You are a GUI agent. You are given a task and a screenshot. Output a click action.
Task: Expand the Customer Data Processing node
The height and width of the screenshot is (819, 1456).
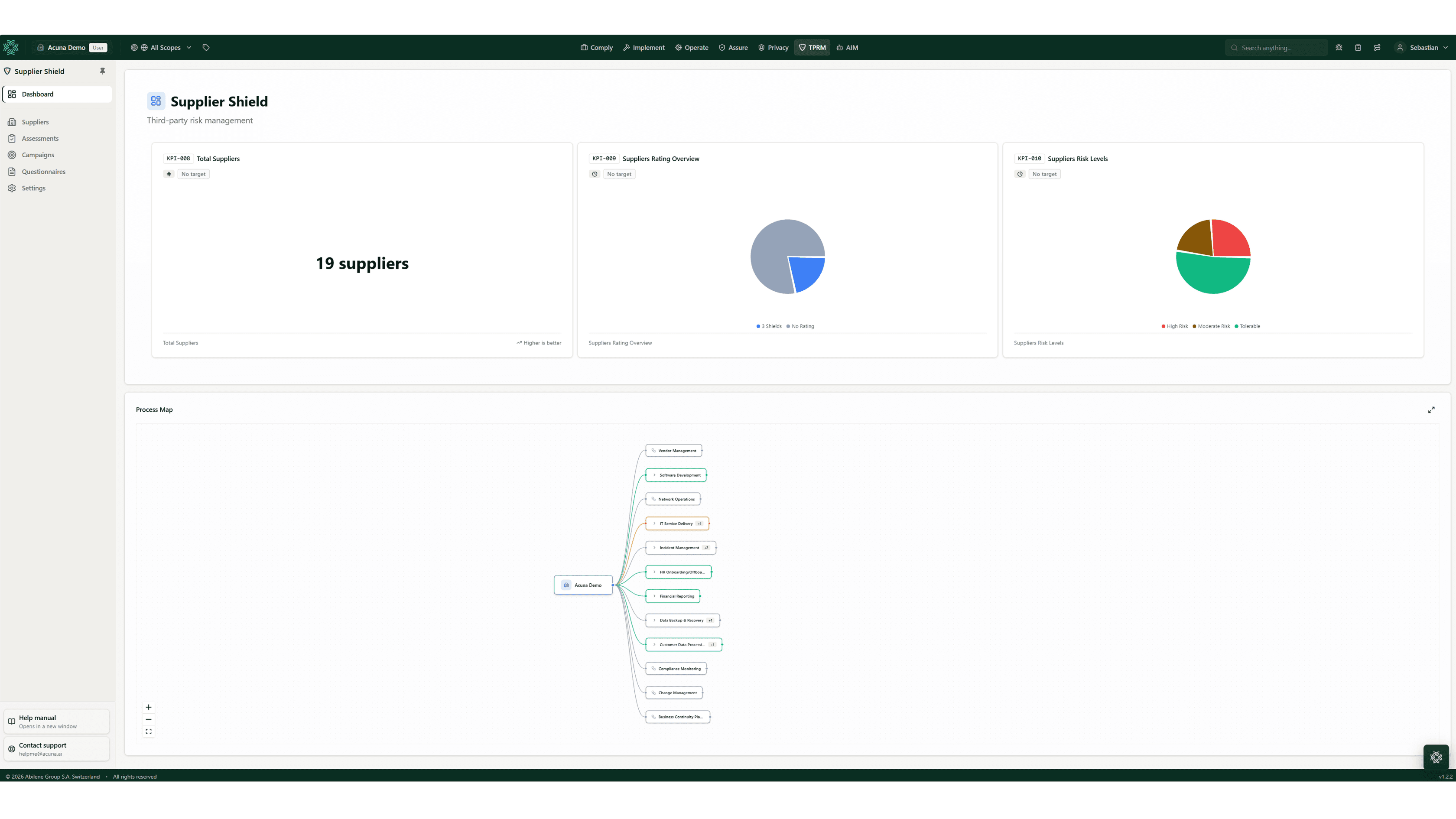(x=654, y=644)
